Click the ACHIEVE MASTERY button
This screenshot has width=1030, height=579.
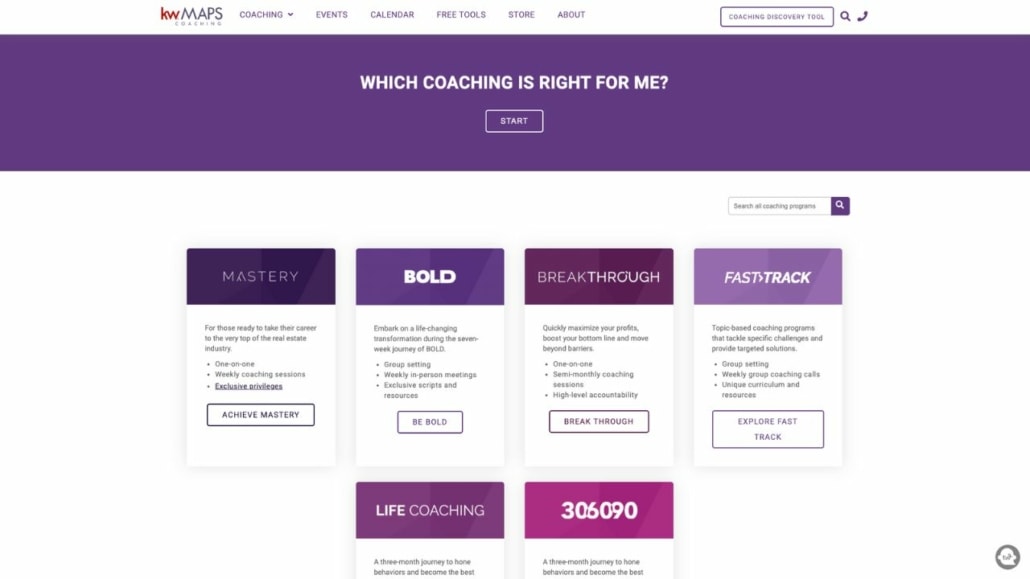(260, 414)
